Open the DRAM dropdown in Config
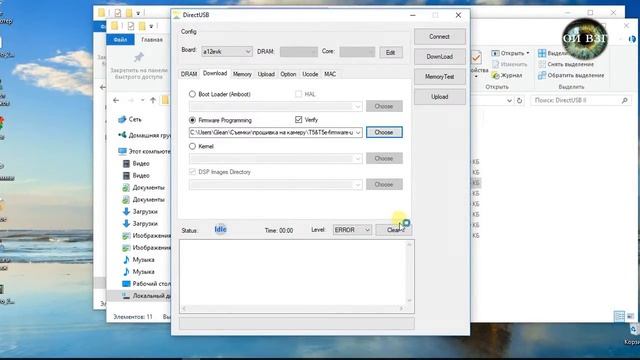This screenshot has width=640, height=360. 299,52
